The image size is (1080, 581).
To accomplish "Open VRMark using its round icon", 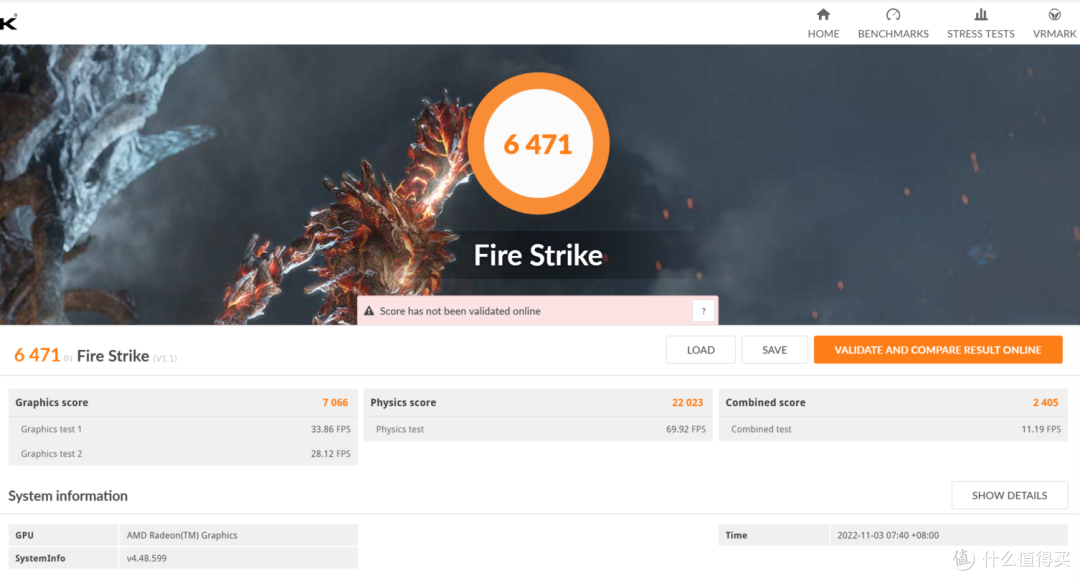I will pos(1054,15).
